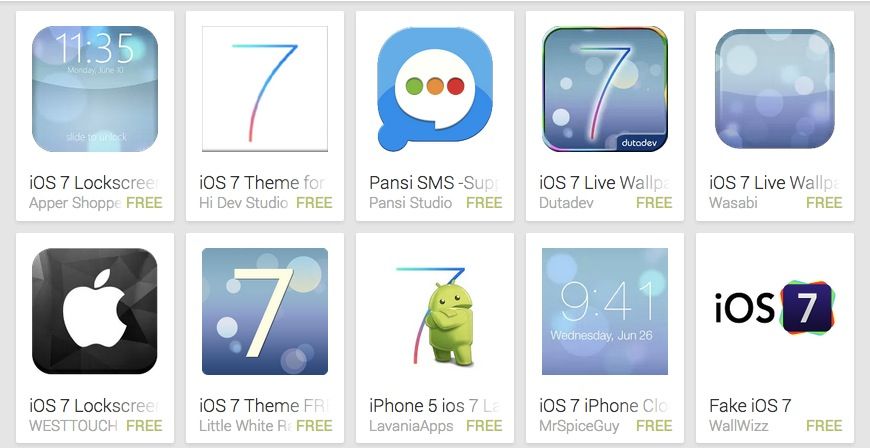Click FREE under Fake iOS 7
870x448 pixels.
(x=824, y=426)
